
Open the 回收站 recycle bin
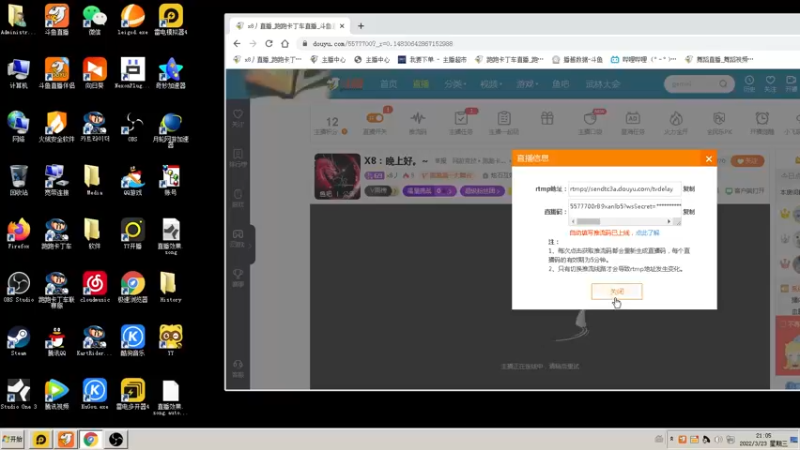coord(18,180)
